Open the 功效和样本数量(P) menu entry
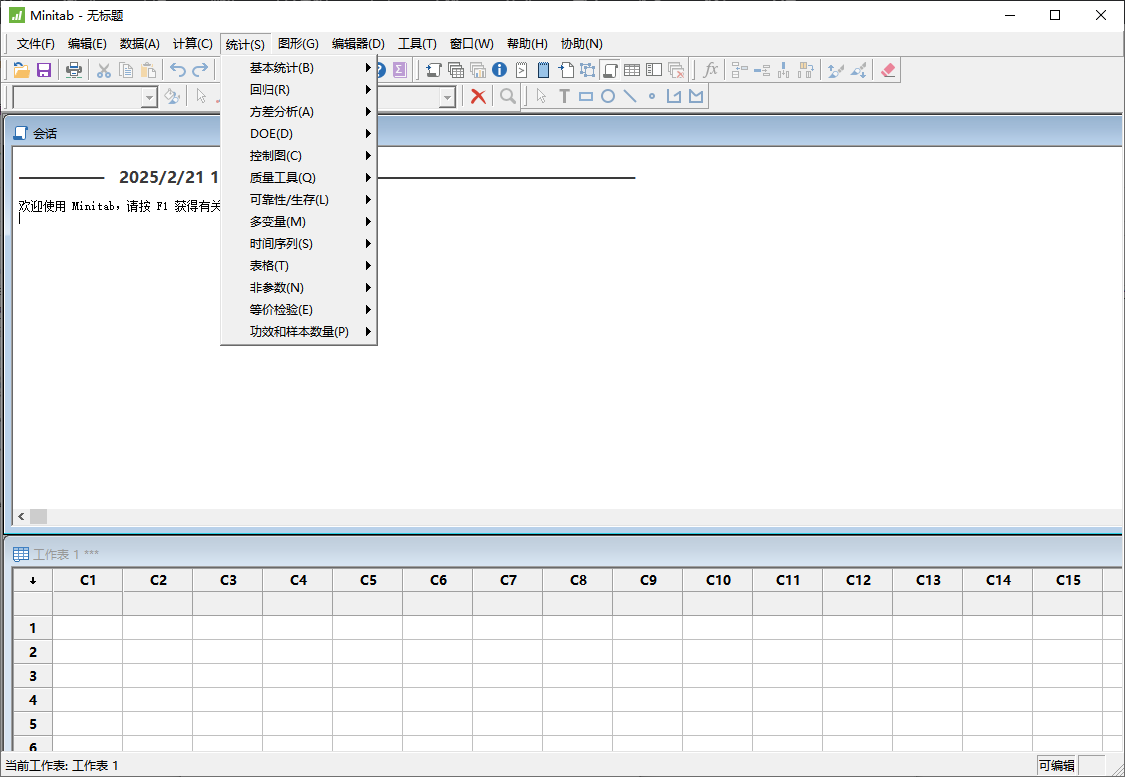Image resolution: width=1125 pixels, height=777 pixels. (x=299, y=331)
